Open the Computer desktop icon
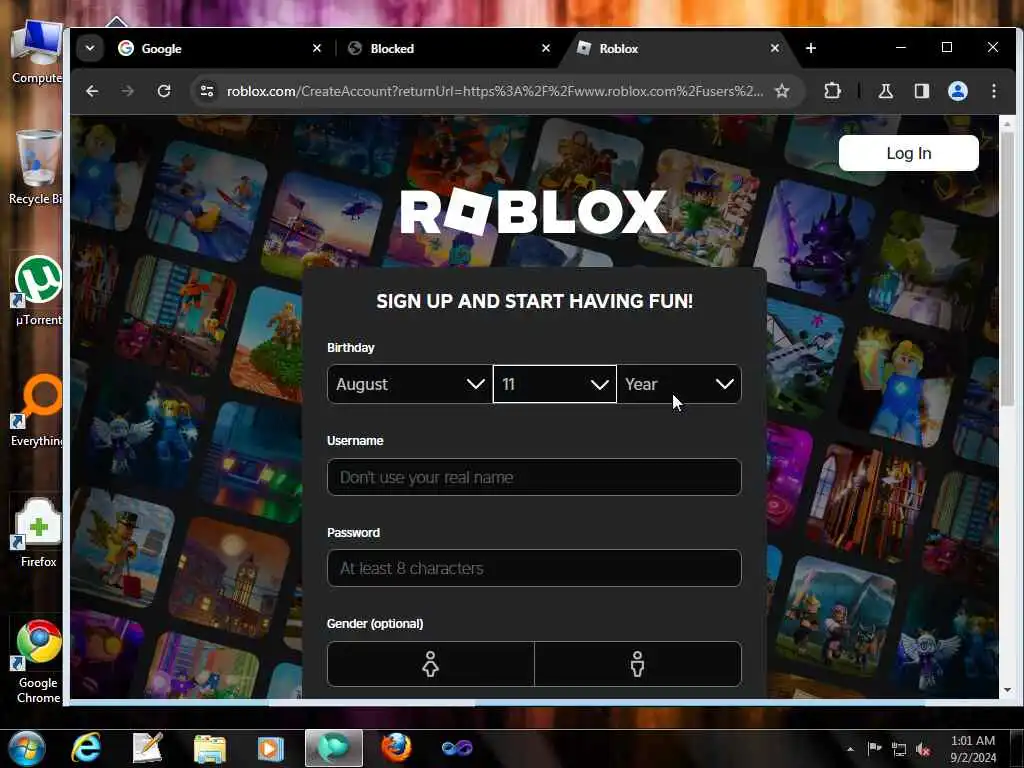 (x=37, y=52)
